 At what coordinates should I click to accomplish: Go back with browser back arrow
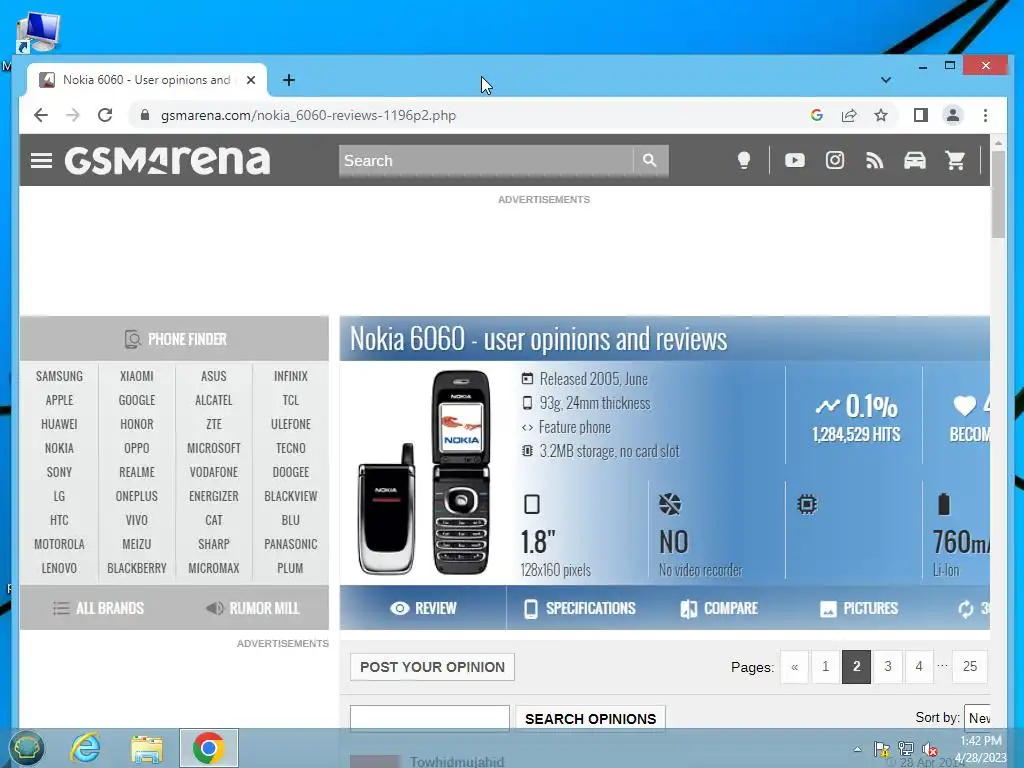click(x=40, y=116)
